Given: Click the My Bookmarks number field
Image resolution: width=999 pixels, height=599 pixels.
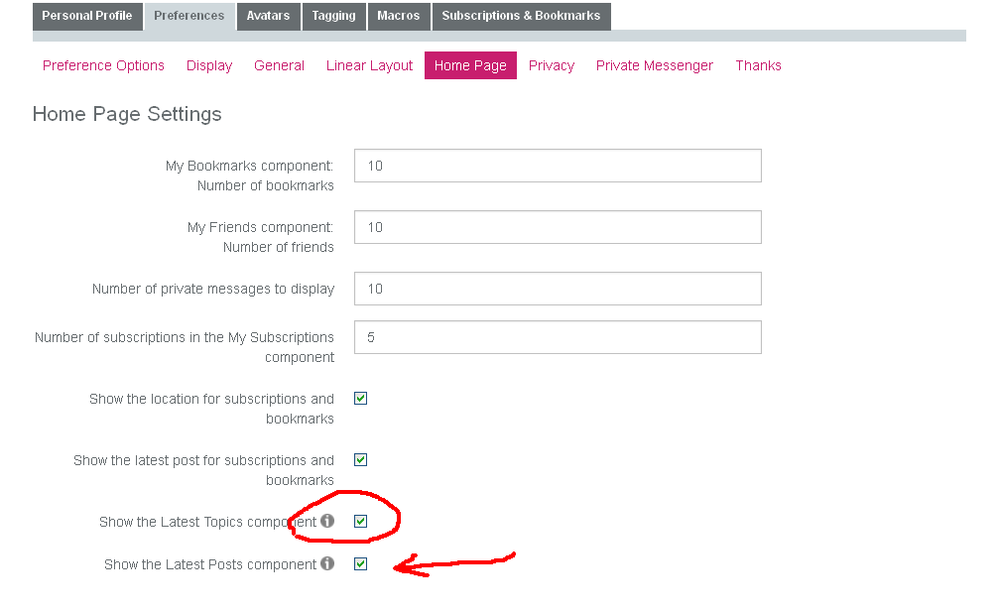Looking at the screenshot, I should [557, 165].
